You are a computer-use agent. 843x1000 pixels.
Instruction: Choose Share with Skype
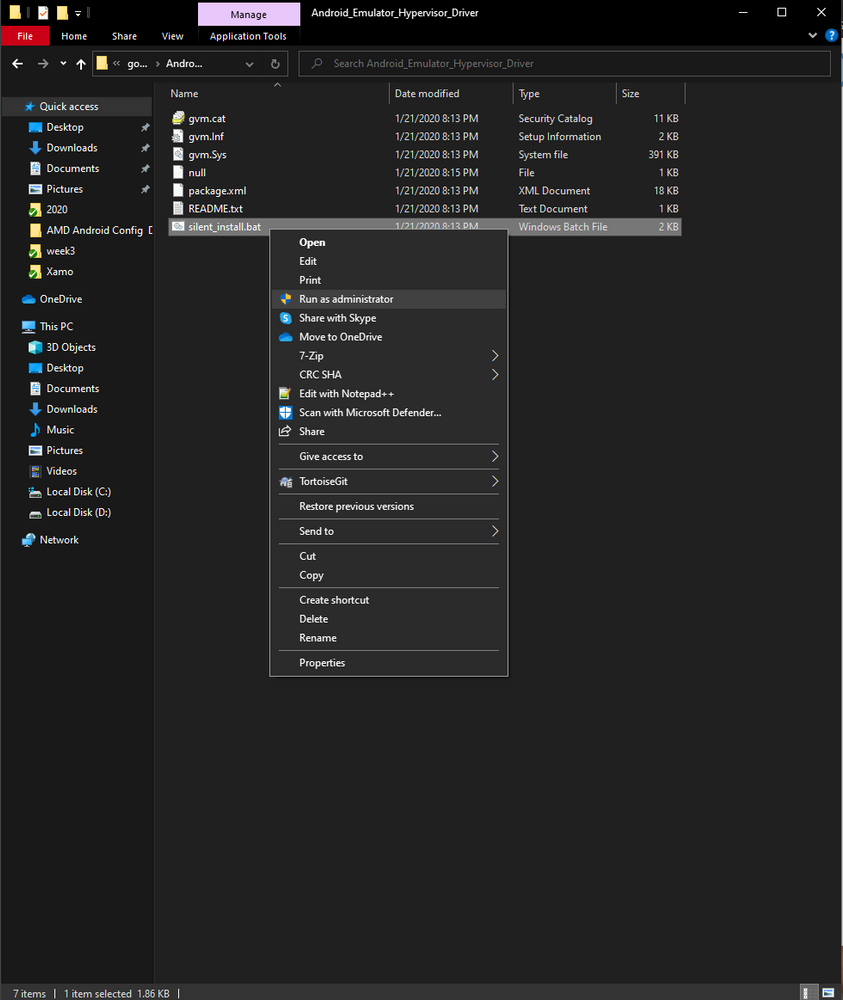[388, 318]
